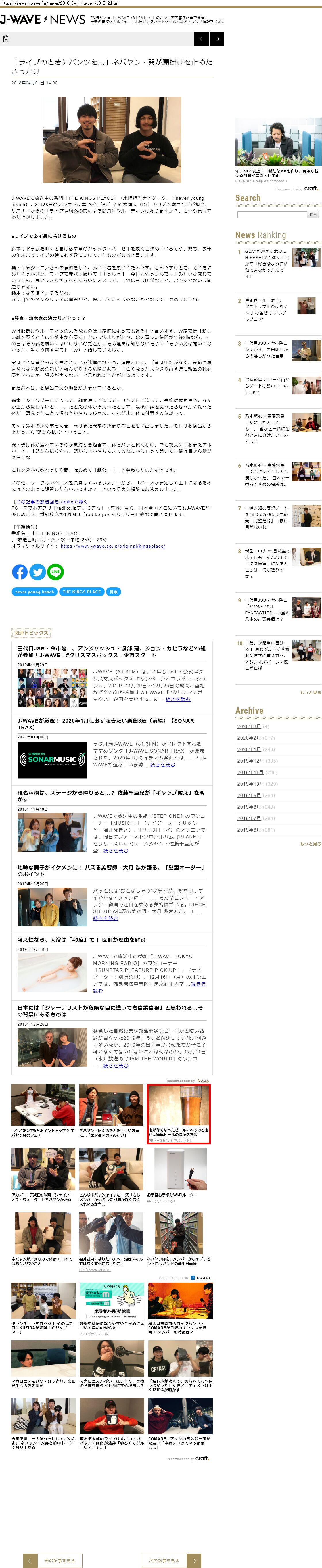
Task: Expand archive list with もっと見る link
Action: (310, 844)
